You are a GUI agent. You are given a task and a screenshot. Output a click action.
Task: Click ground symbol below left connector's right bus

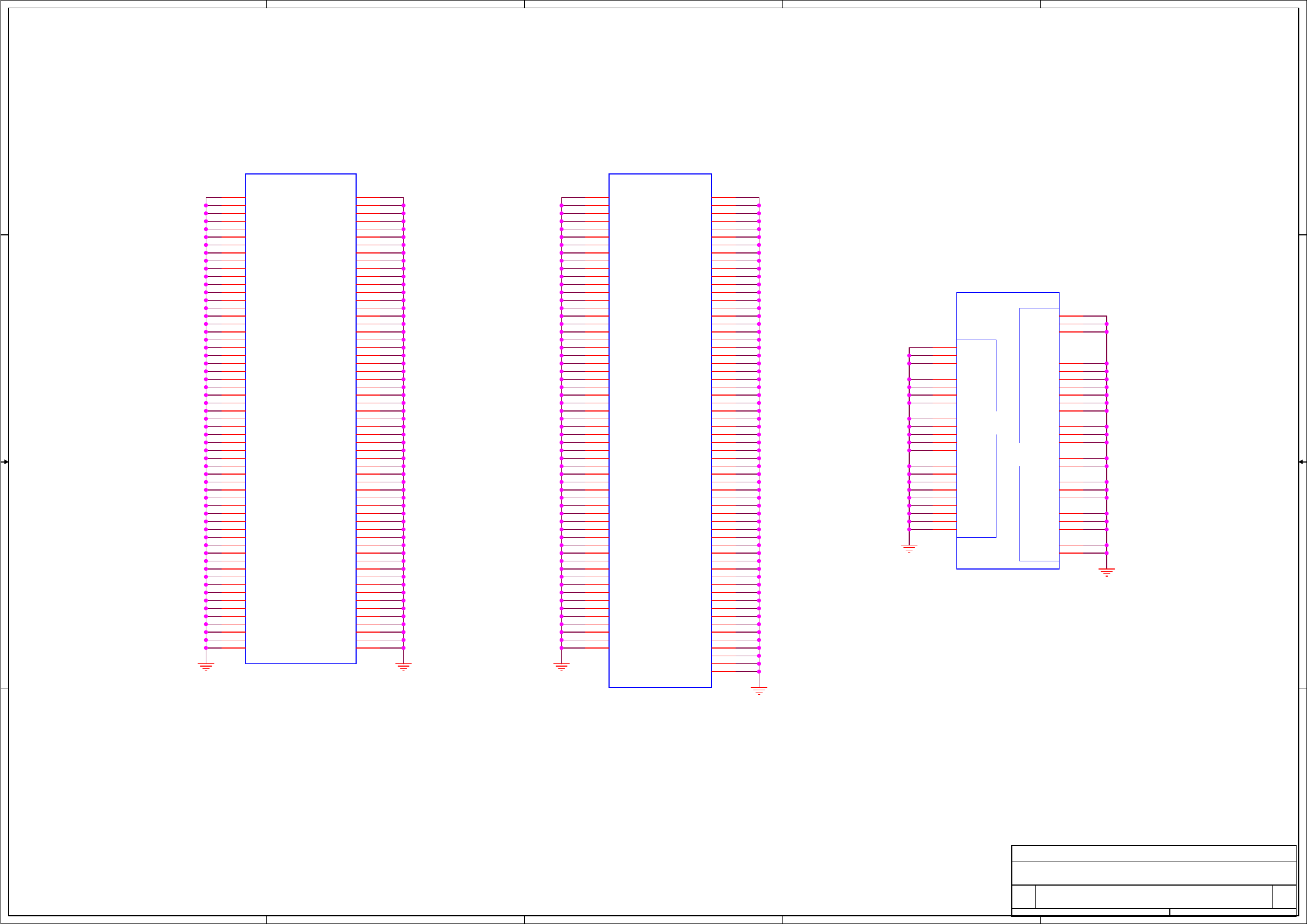pyautogui.click(x=403, y=667)
